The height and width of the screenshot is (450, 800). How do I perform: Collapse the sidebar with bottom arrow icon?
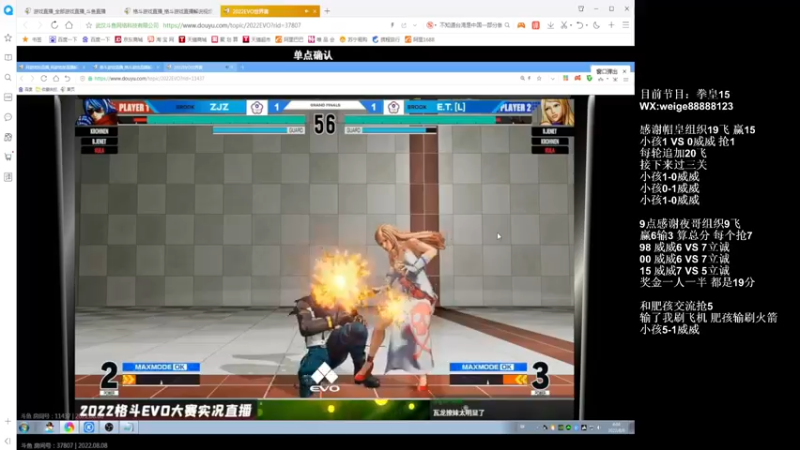click(8, 441)
